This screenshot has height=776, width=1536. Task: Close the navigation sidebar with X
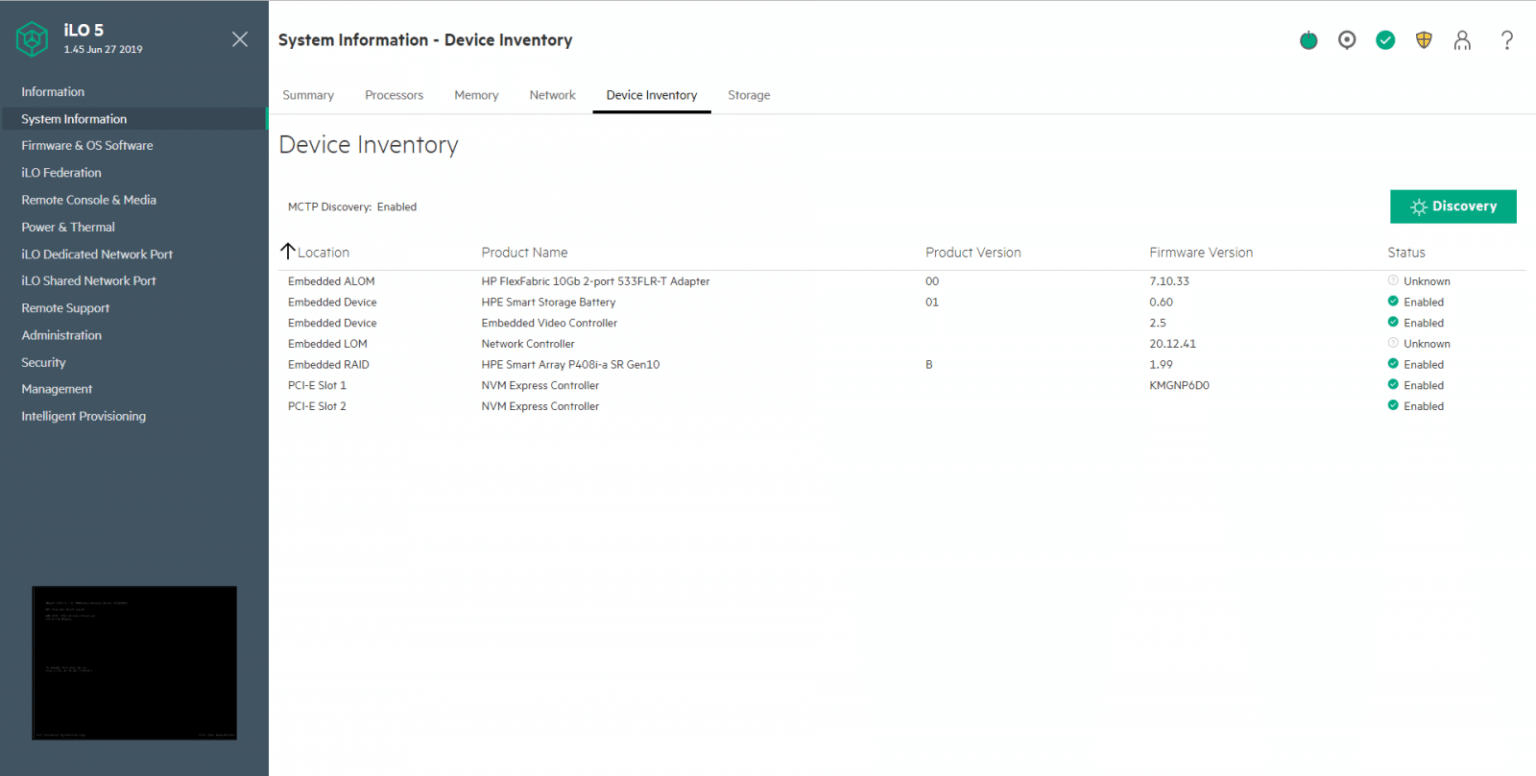coord(240,39)
